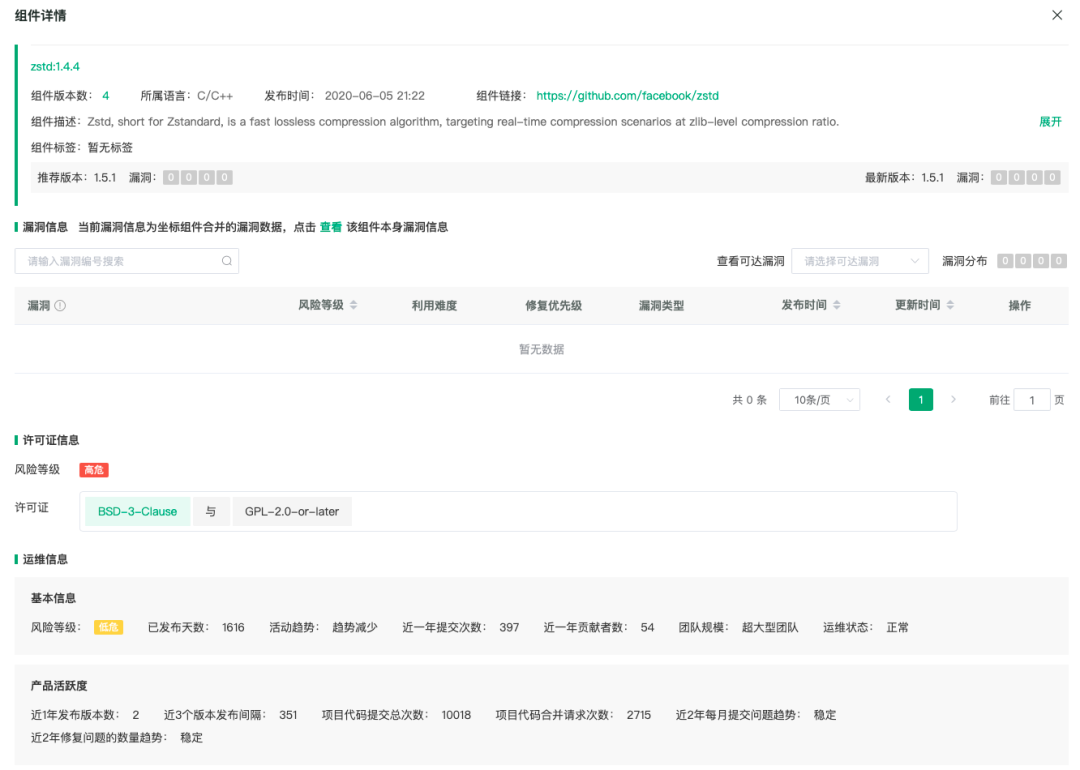The width and height of the screenshot is (1080, 770).
Task: Click the 低危 operations risk badge
Action: point(108,627)
